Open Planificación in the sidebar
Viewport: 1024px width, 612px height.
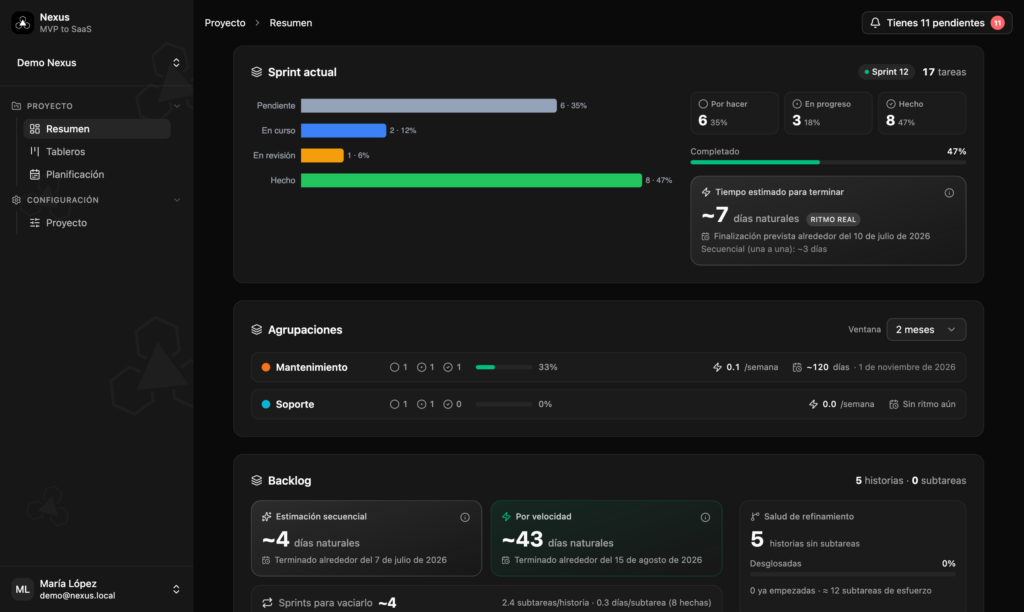(x=97, y=174)
